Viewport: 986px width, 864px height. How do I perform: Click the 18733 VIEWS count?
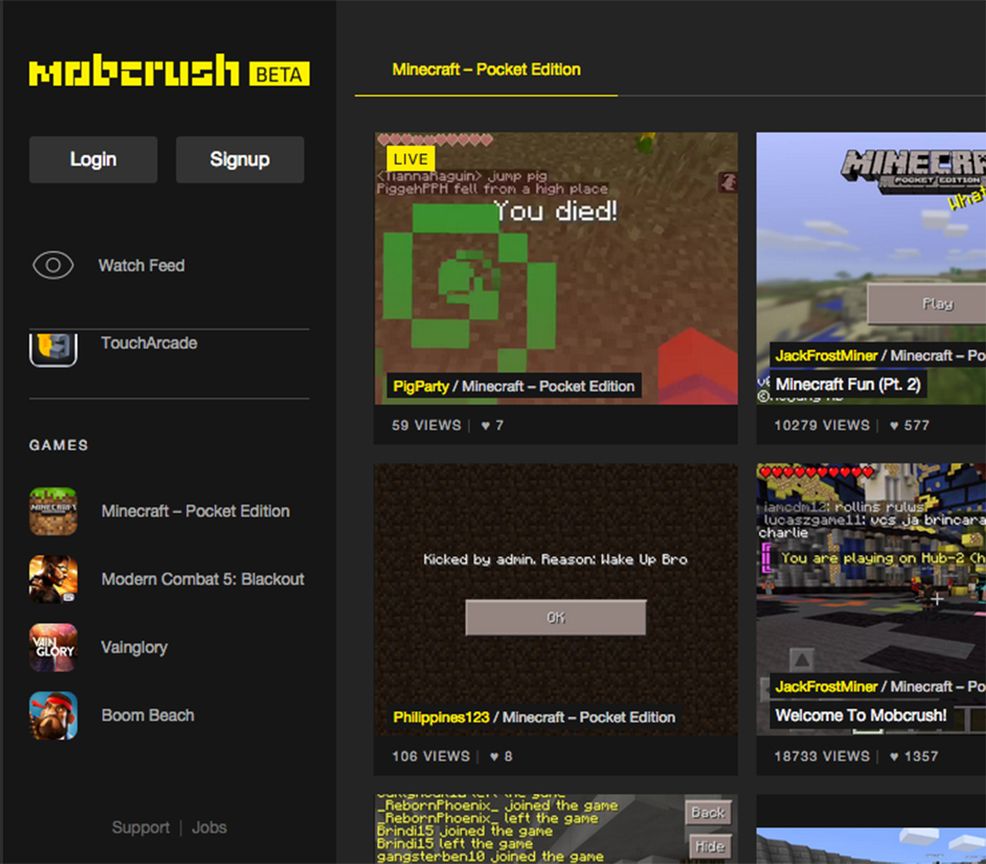822,756
